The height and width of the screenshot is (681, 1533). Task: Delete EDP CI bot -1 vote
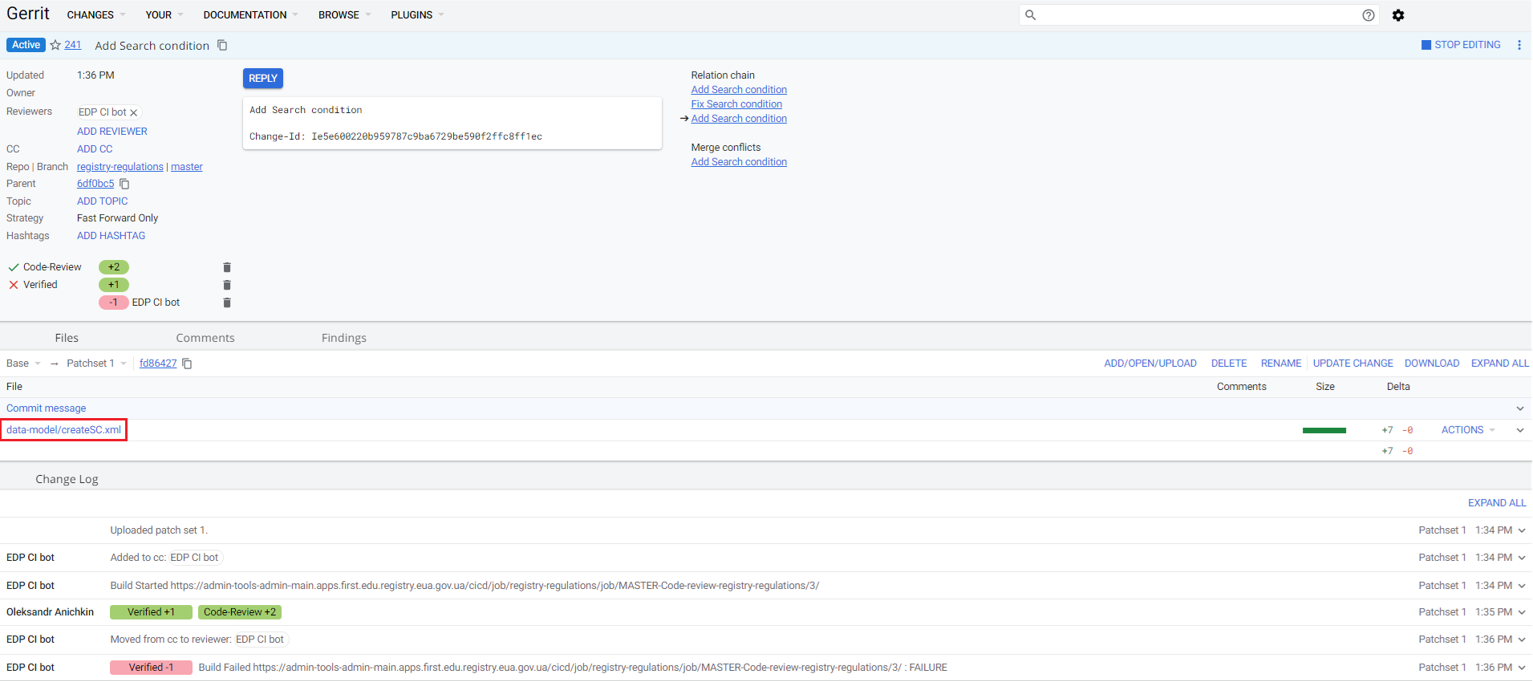click(x=227, y=302)
